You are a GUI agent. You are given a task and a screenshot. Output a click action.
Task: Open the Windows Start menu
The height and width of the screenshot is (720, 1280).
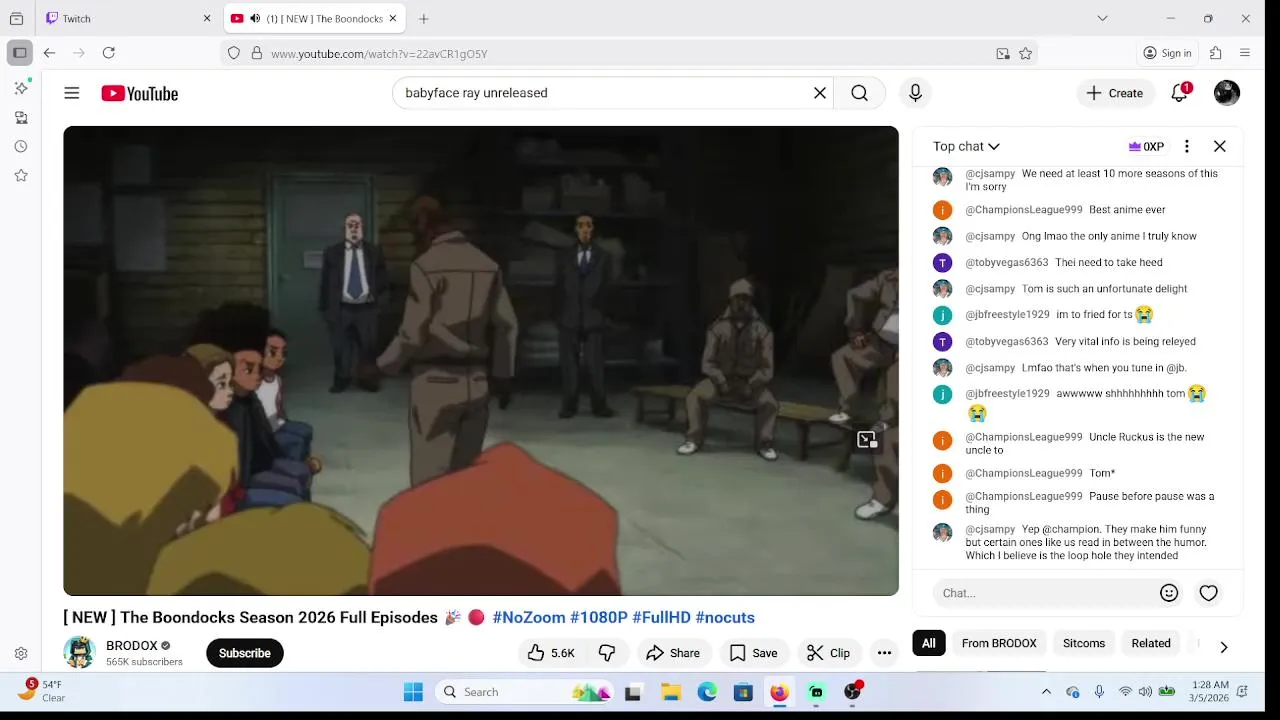pyautogui.click(x=413, y=692)
